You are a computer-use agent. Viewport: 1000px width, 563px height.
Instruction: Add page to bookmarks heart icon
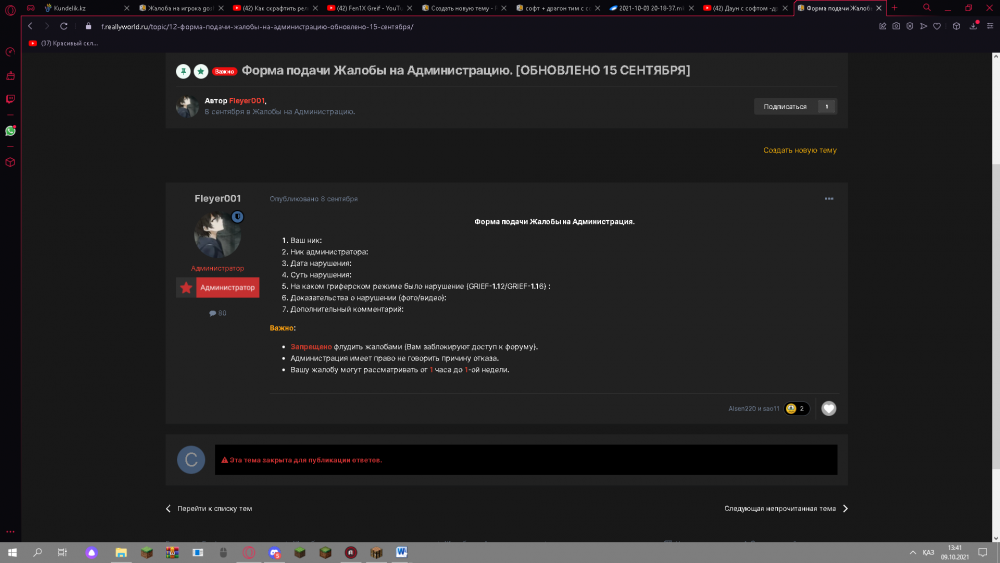point(937,26)
